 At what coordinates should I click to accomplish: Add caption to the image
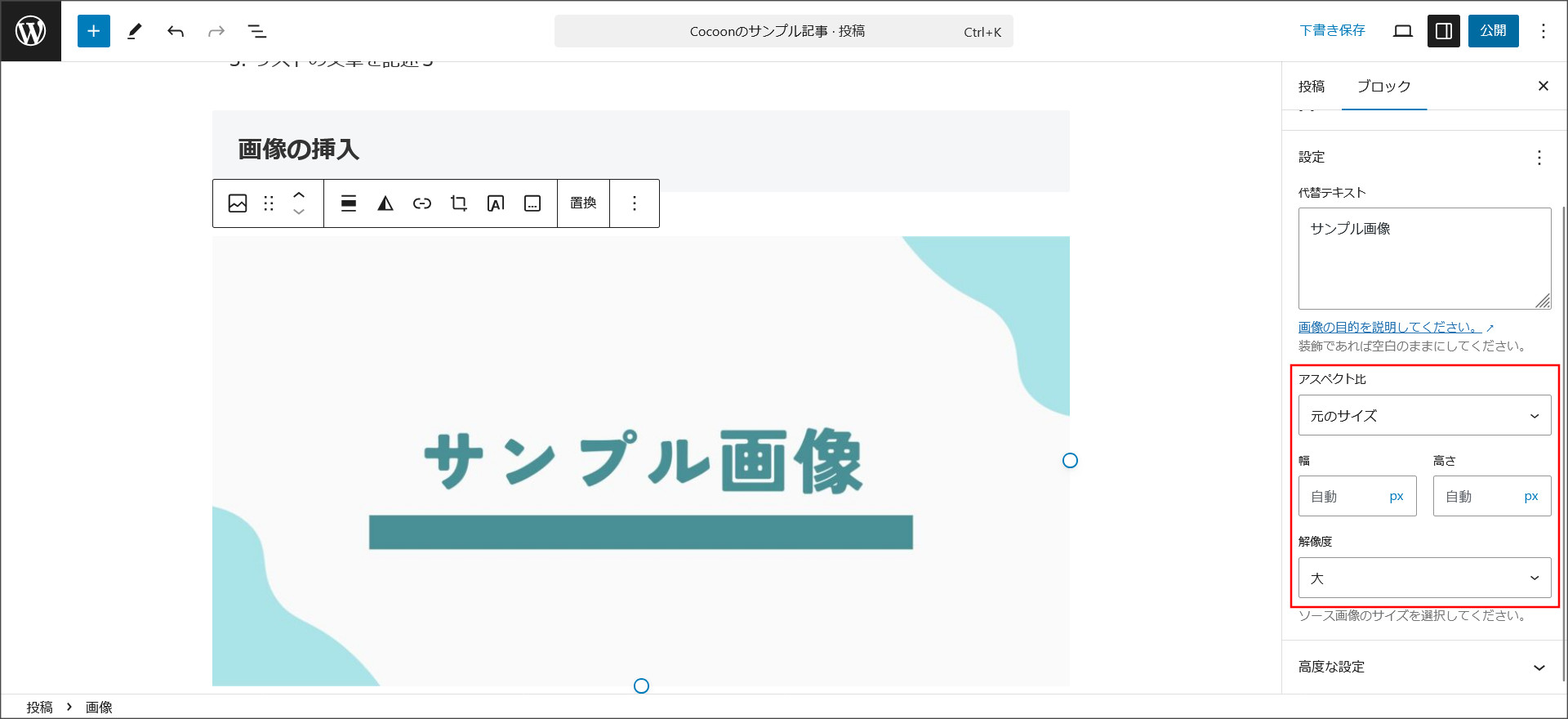532,203
